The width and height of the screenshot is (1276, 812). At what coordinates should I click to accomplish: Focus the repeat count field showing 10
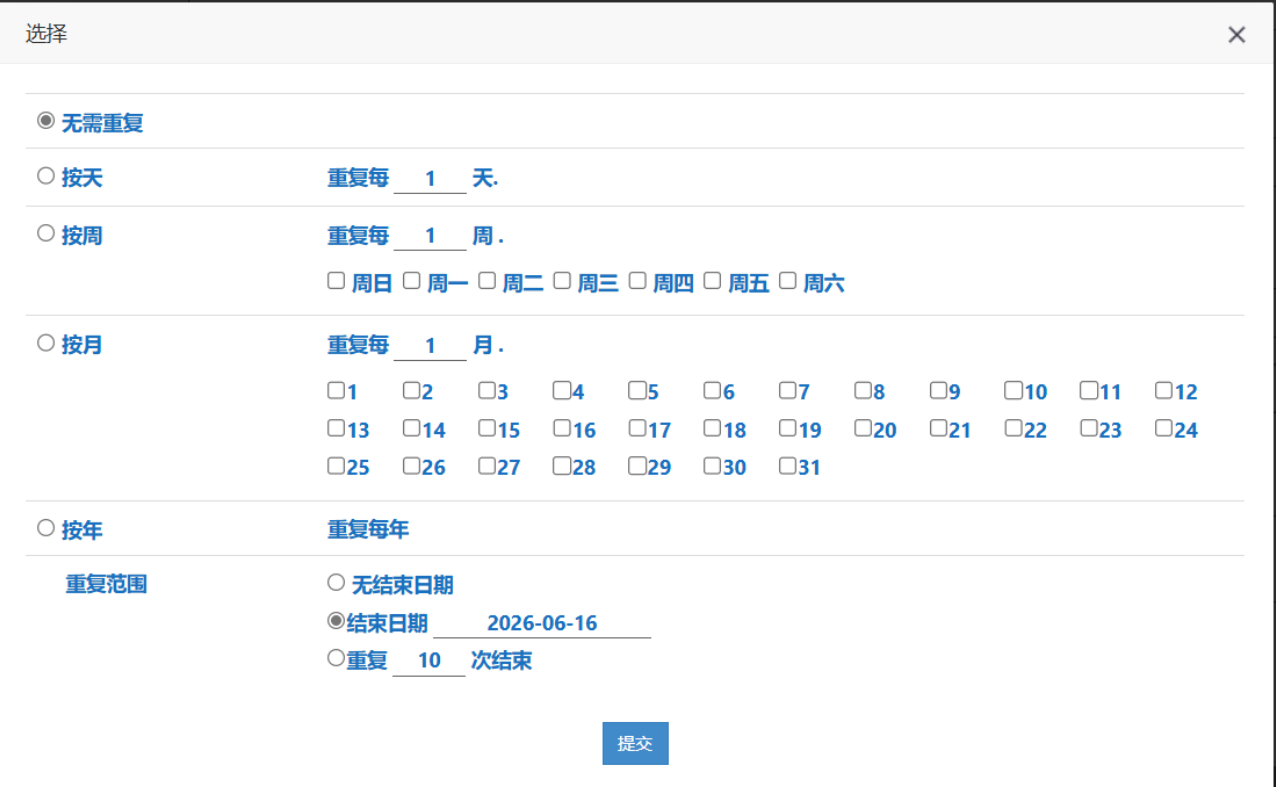[x=429, y=661]
